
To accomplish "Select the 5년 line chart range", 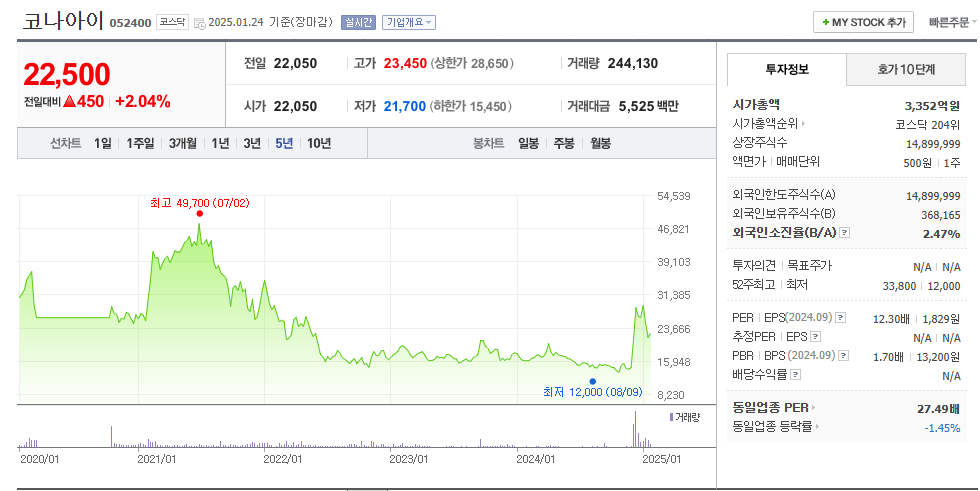I will coord(284,144).
